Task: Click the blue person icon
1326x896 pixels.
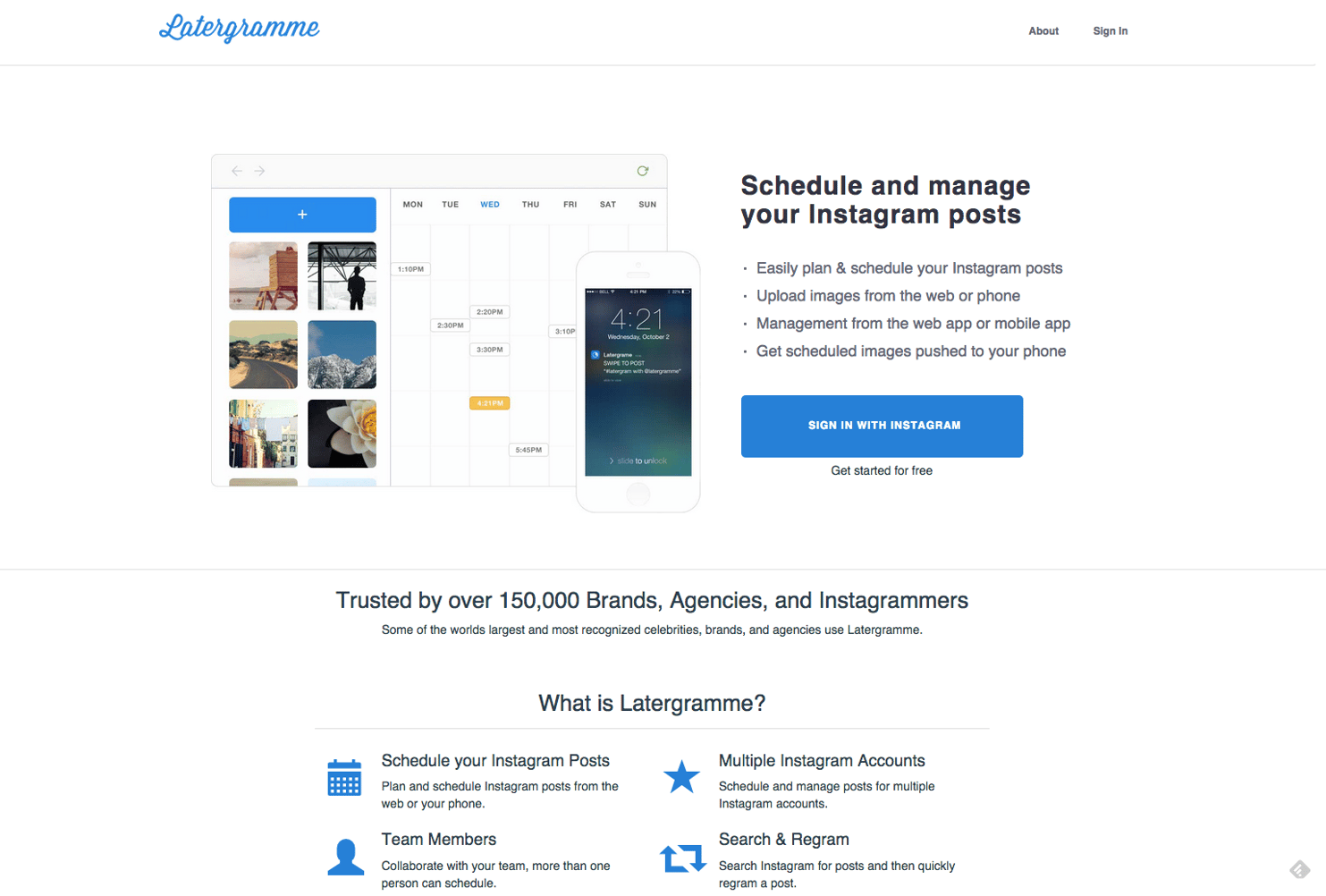Action: pyautogui.click(x=346, y=857)
